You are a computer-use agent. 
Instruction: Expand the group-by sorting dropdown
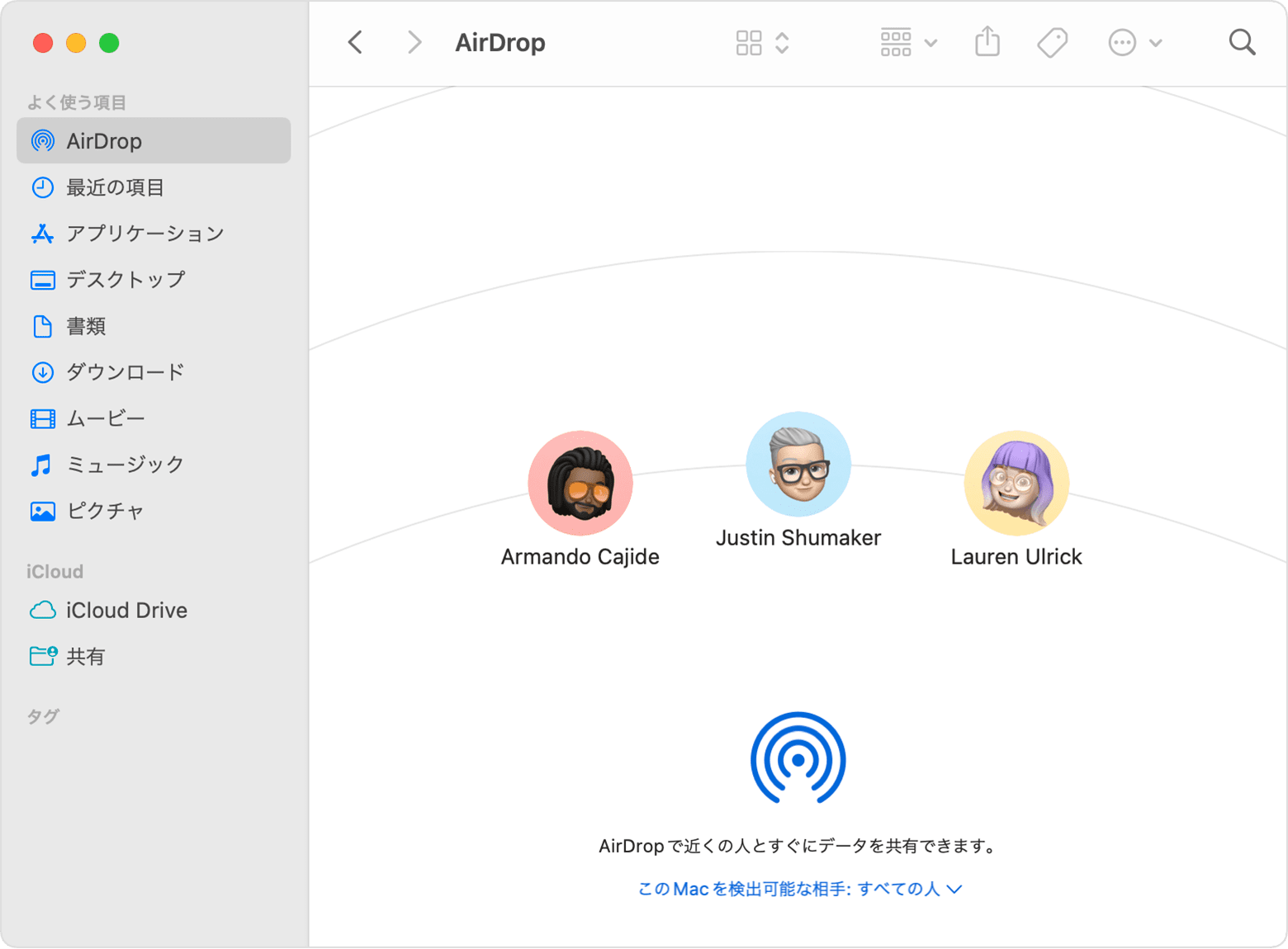931,42
